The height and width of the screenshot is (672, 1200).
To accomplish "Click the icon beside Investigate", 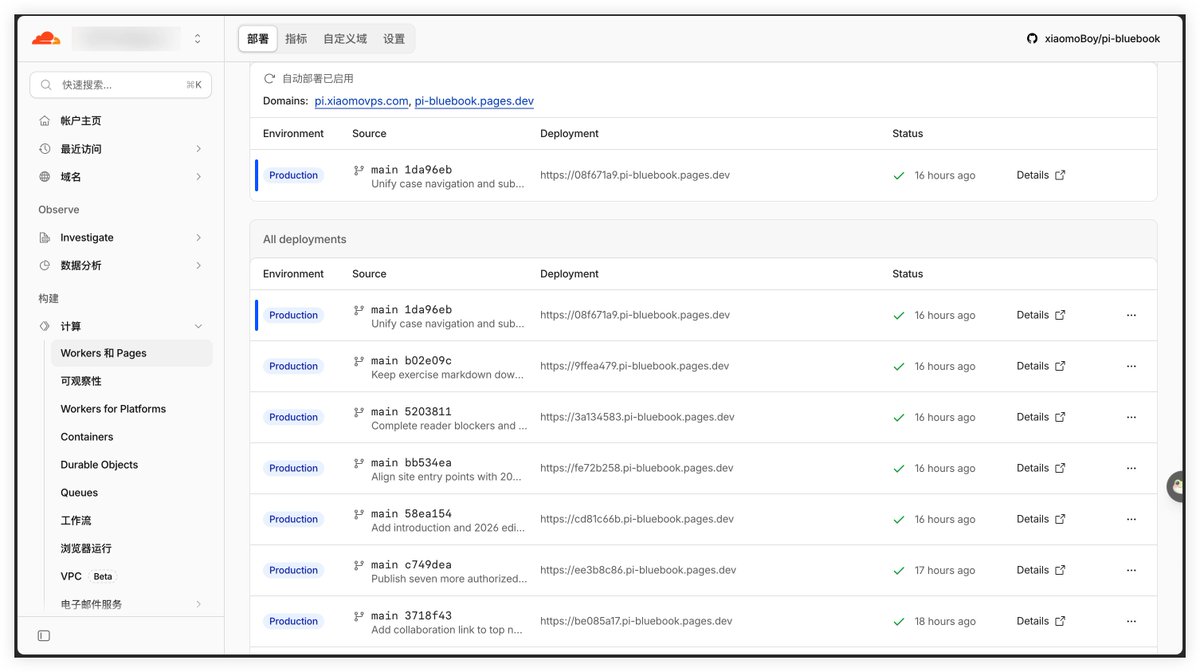I will (44, 238).
